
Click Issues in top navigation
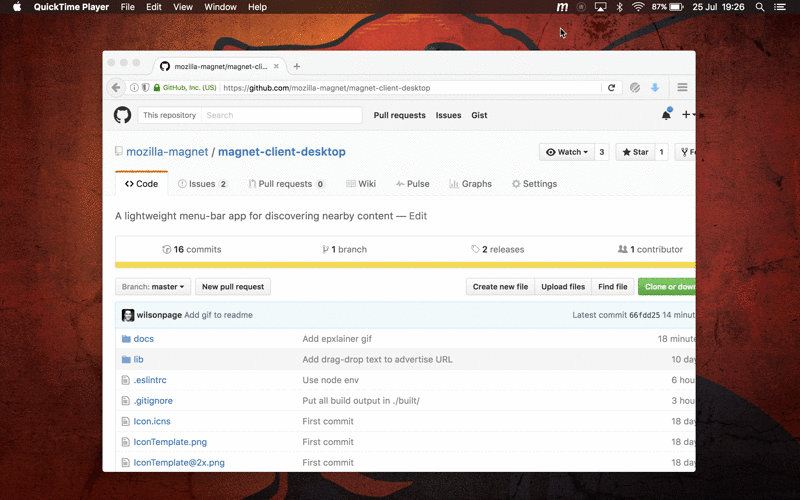click(448, 115)
